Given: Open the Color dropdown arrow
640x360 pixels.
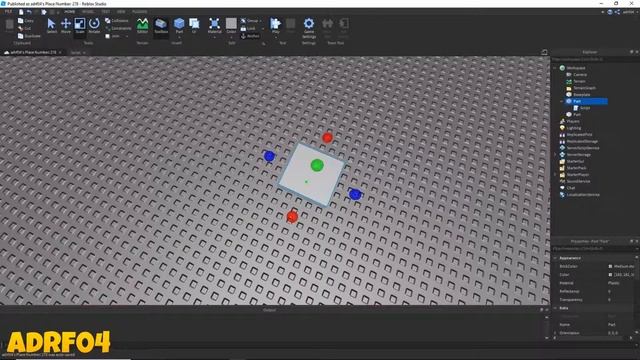Looking at the screenshot, I should [x=231, y=38].
